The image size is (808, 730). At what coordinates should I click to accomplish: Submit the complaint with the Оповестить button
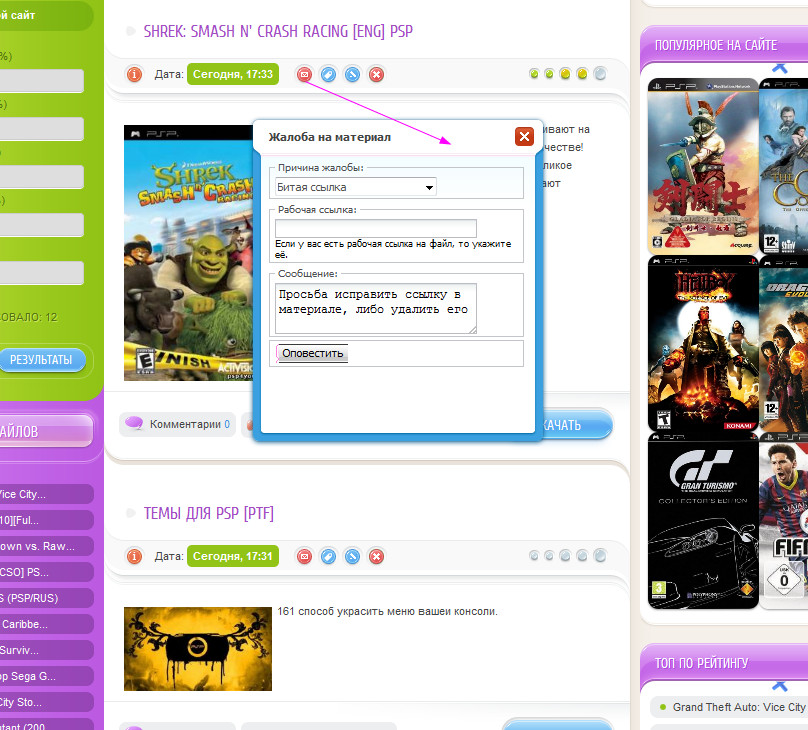pos(312,353)
